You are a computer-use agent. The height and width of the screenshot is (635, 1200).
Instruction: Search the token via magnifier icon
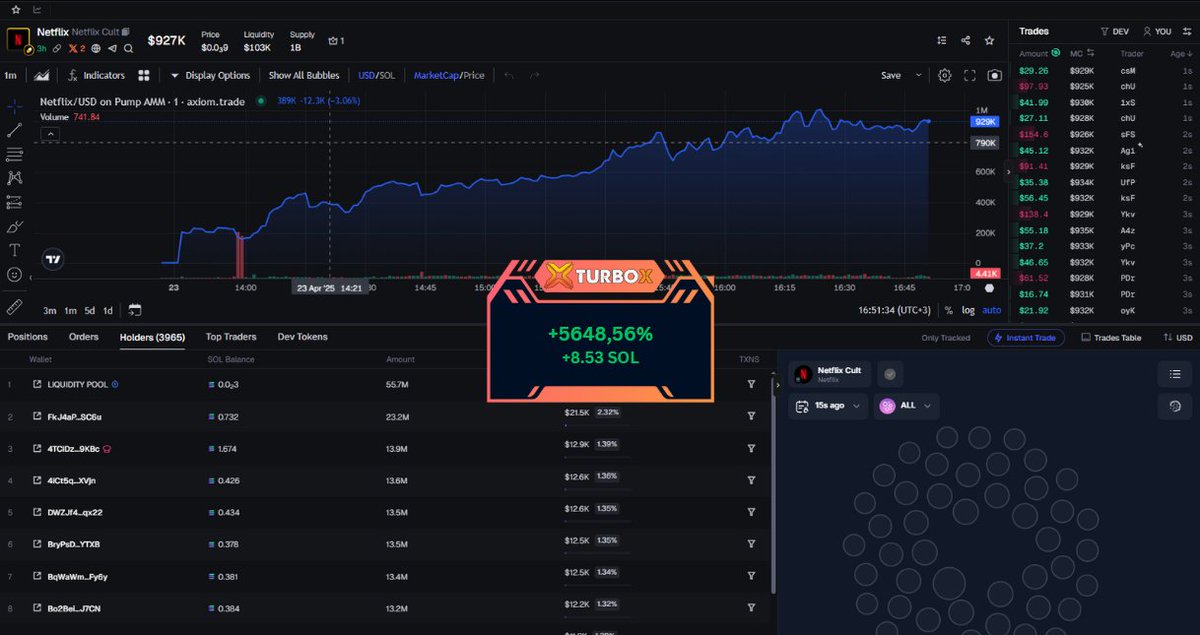[127, 48]
